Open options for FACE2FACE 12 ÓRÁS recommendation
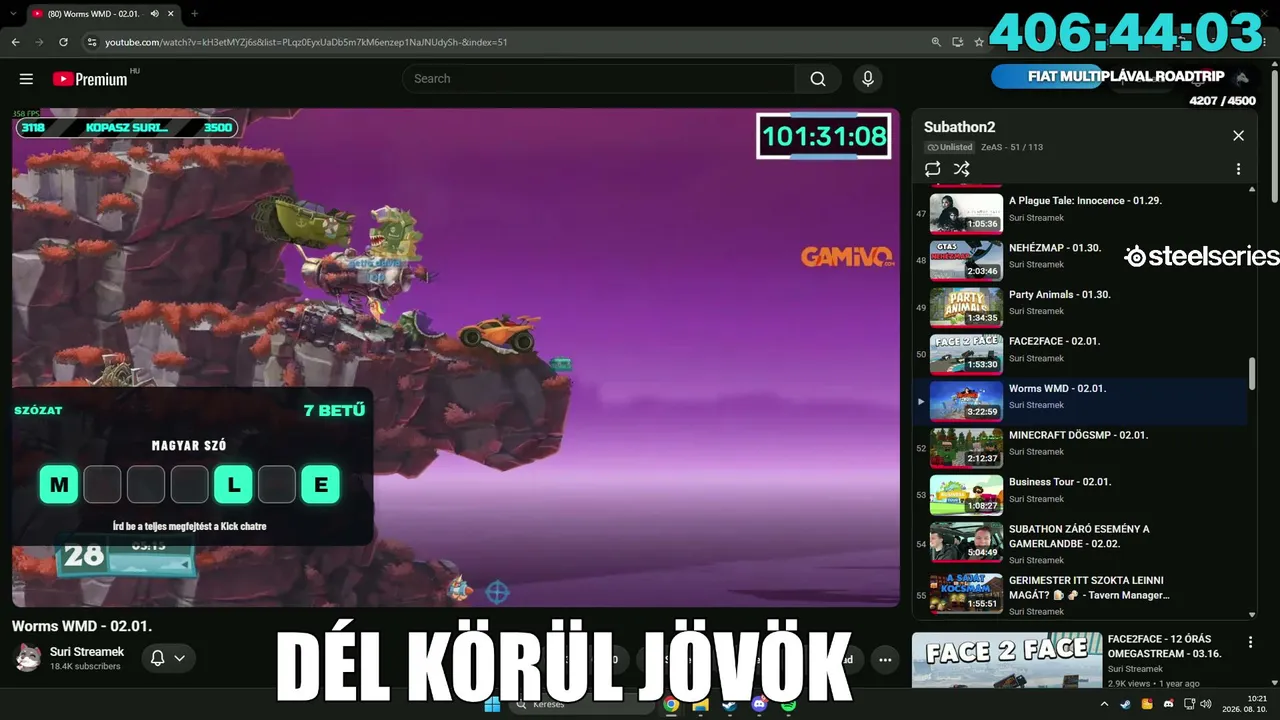The image size is (1280, 720). click(1250, 642)
